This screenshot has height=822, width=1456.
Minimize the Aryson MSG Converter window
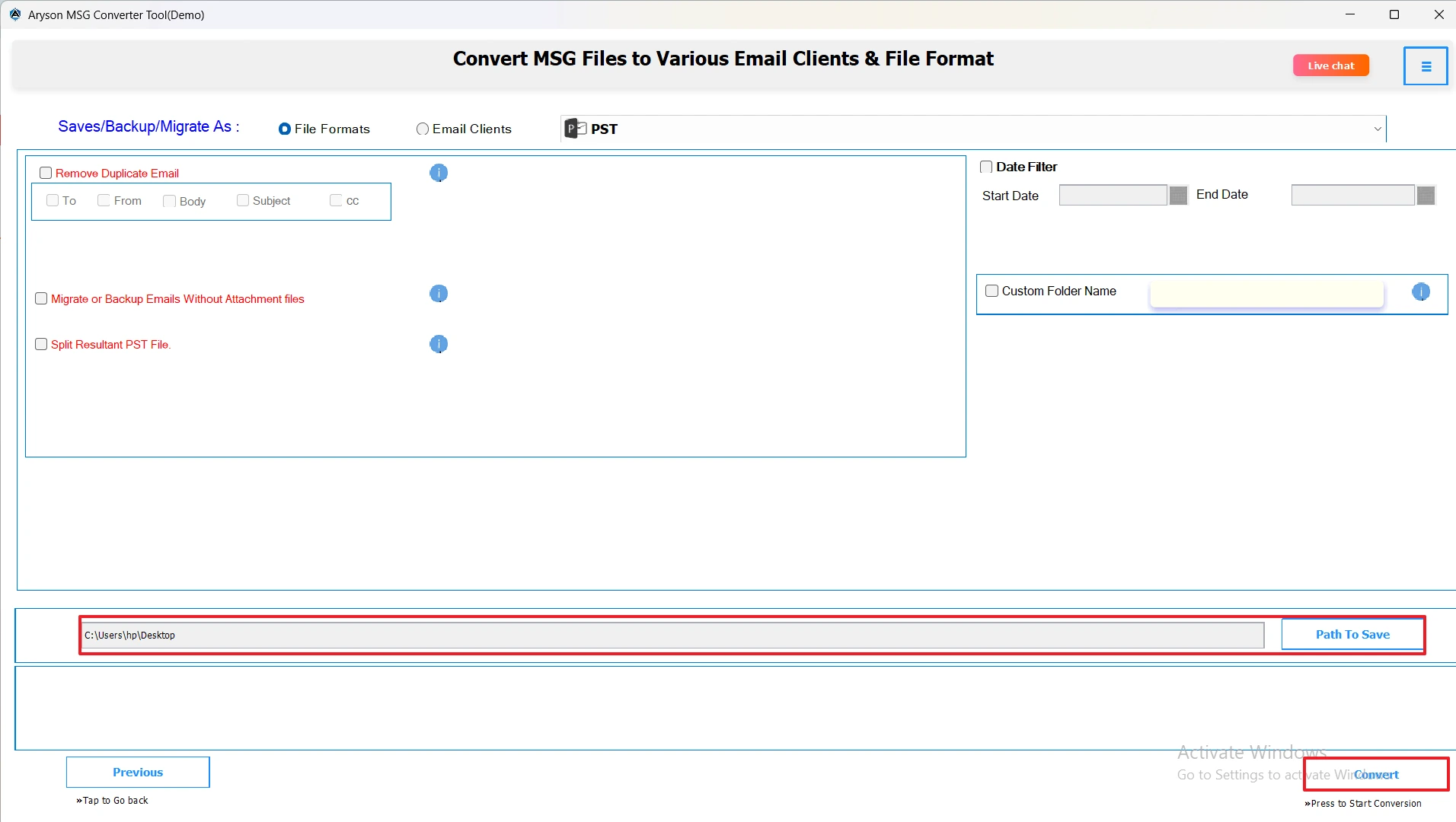tap(1350, 14)
